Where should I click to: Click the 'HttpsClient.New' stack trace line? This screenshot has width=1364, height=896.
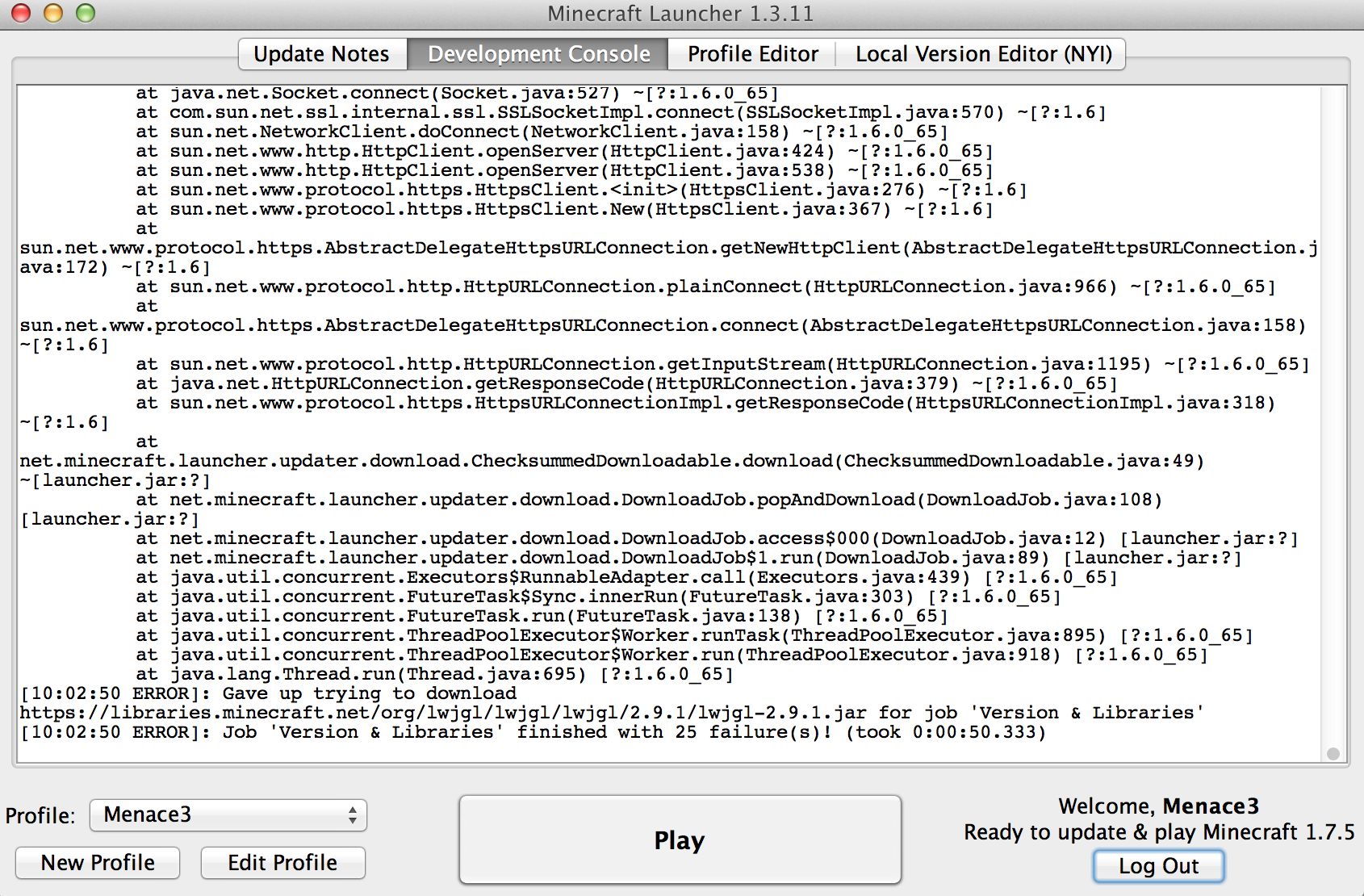(564, 209)
